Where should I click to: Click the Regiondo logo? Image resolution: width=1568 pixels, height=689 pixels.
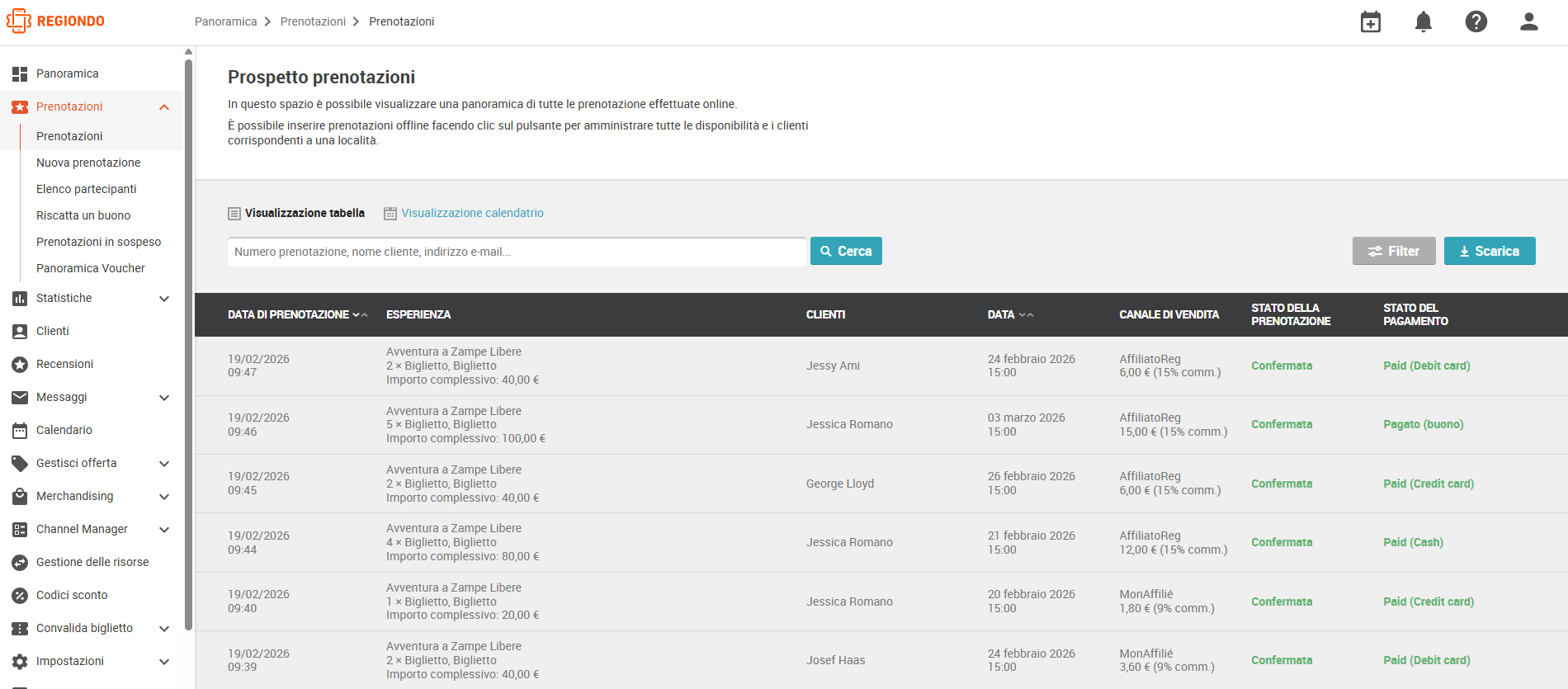click(55, 21)
